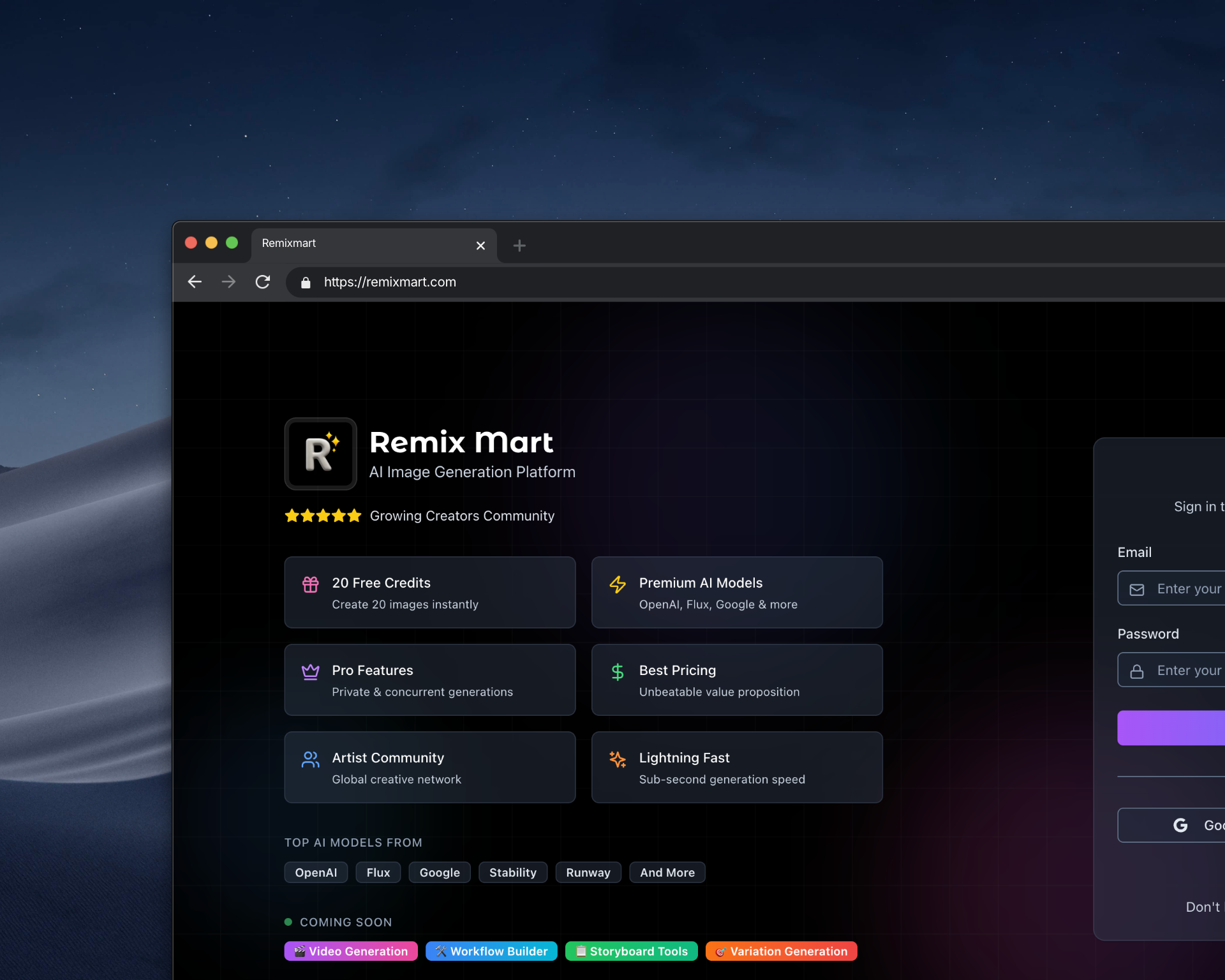The image size is (1225, 980).
Task: Select the crown icon on Pro Features card
Action: click(x=311, y=672)
